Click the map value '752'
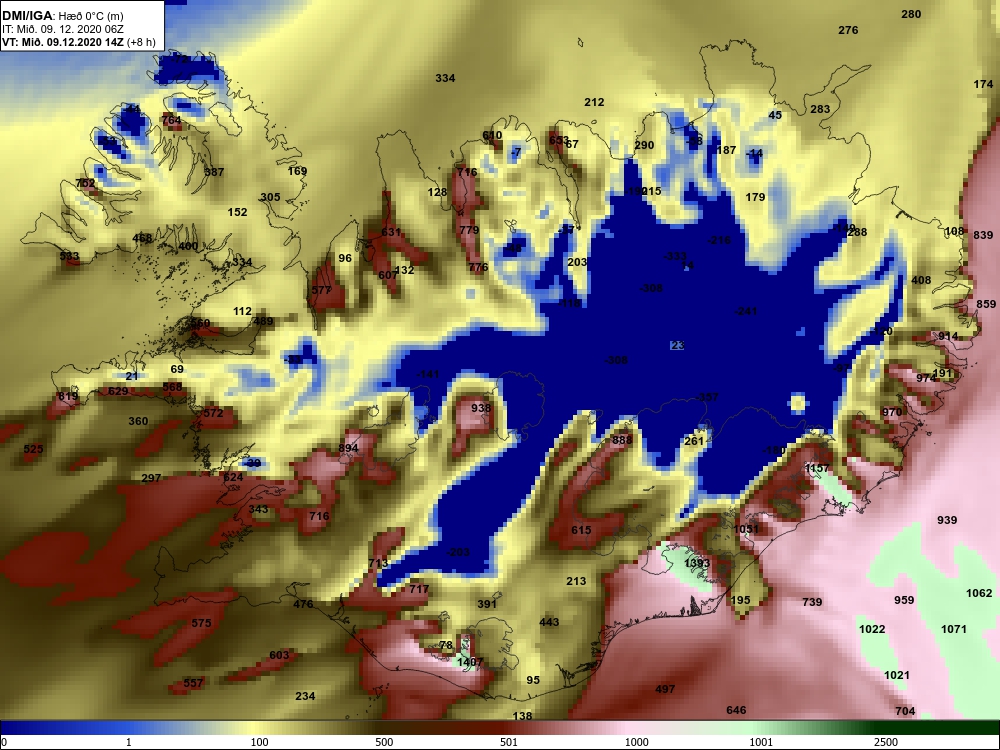This screenshot has width=1000, height=750. (x=85, y=184)
